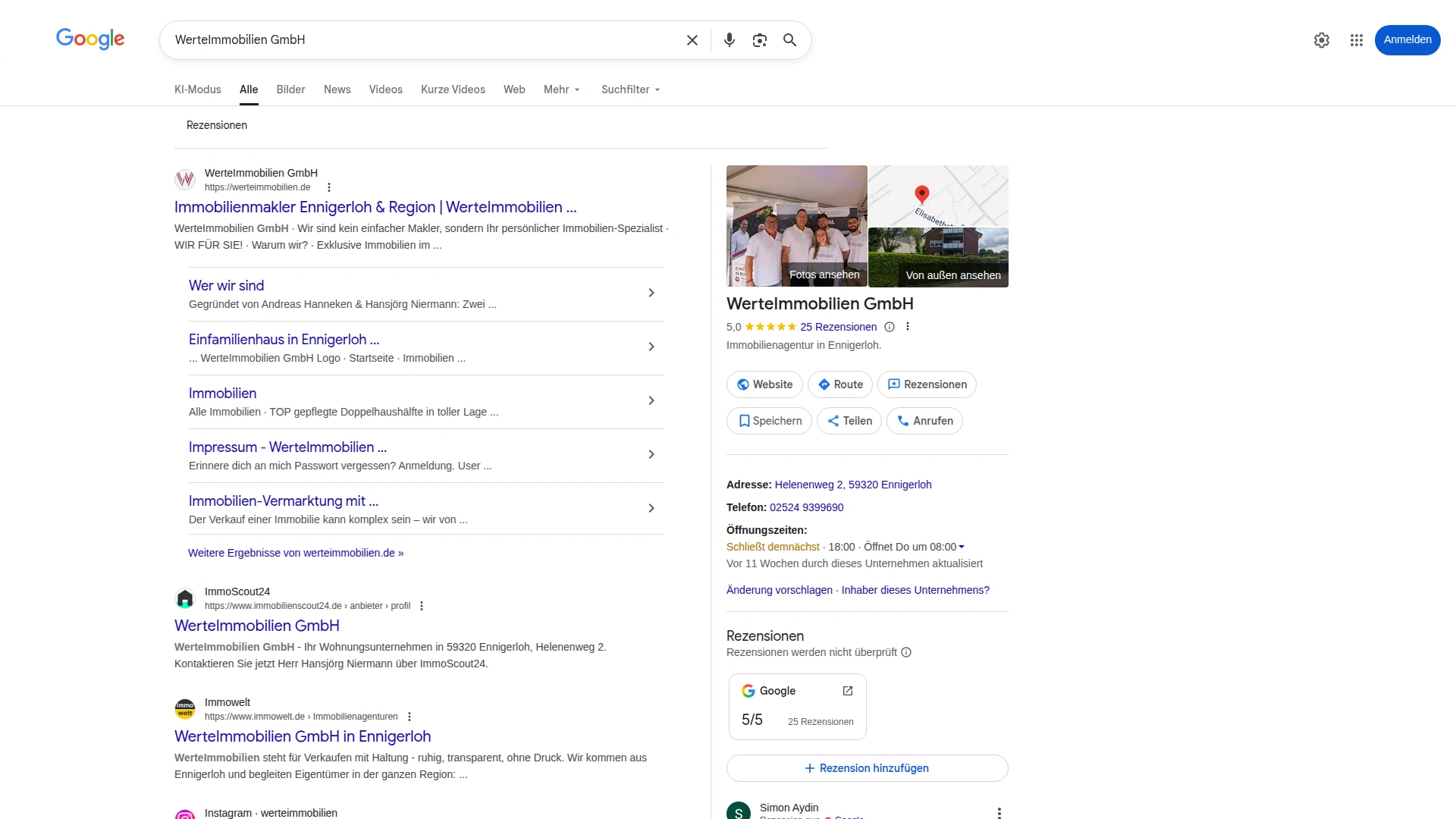Open the Von außen ansehen thumbnail
Screen dimensions: 1456x819
coord(938,257)
